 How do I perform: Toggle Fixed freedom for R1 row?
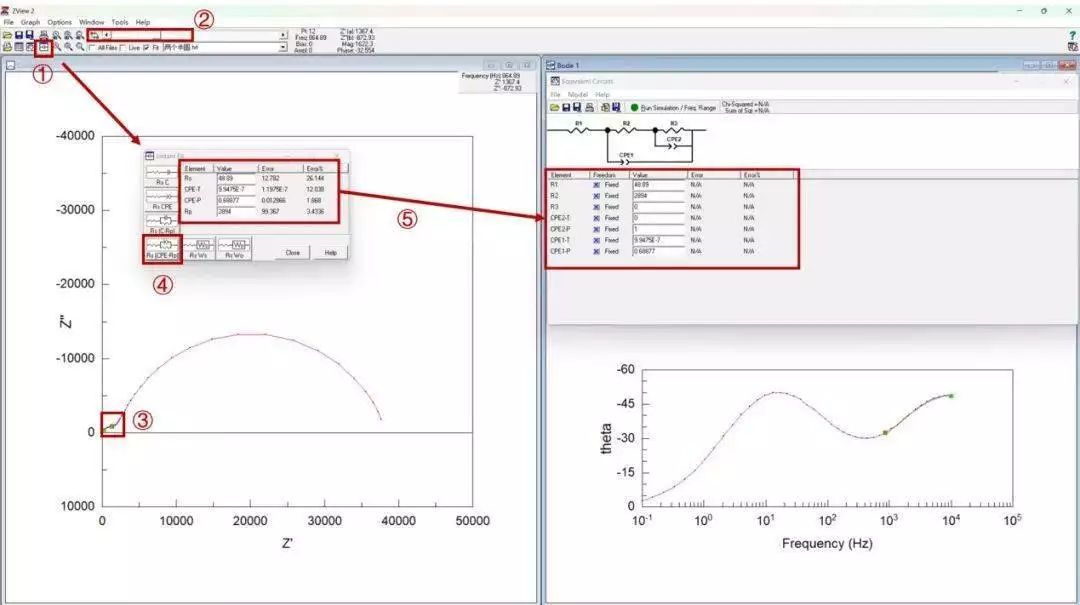pos(596,185)
